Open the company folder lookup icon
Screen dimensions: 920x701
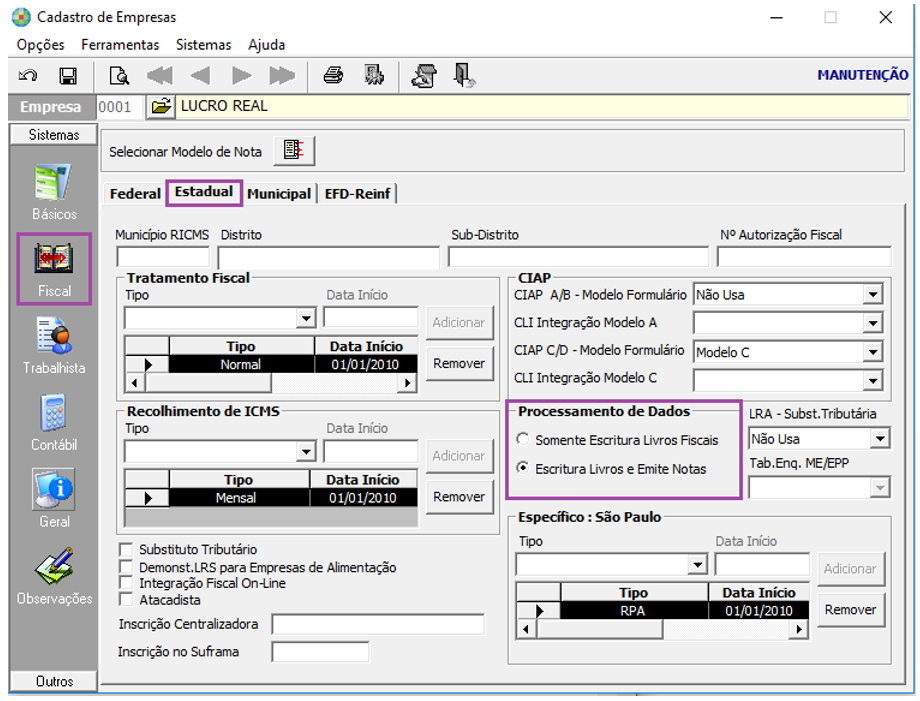(161, 107)
